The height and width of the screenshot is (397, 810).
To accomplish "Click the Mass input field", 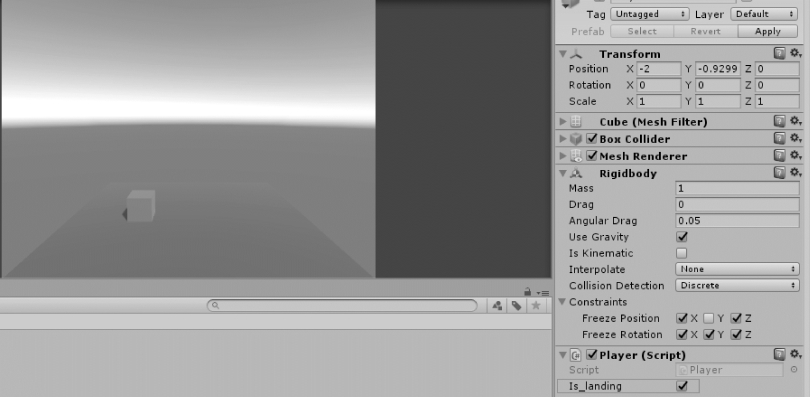I will [737, 188].
